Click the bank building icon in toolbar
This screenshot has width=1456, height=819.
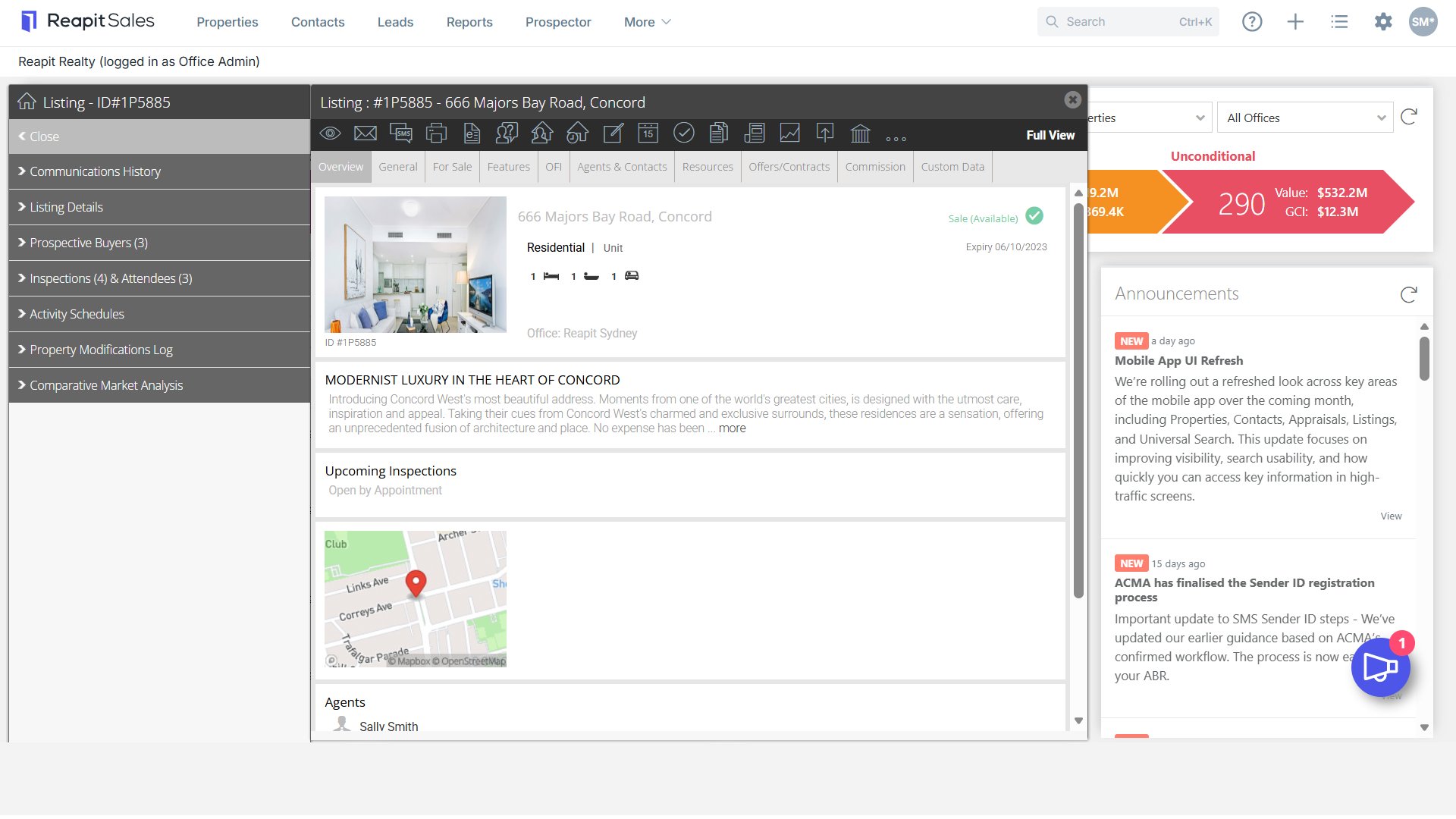click(x=860, y=133)
